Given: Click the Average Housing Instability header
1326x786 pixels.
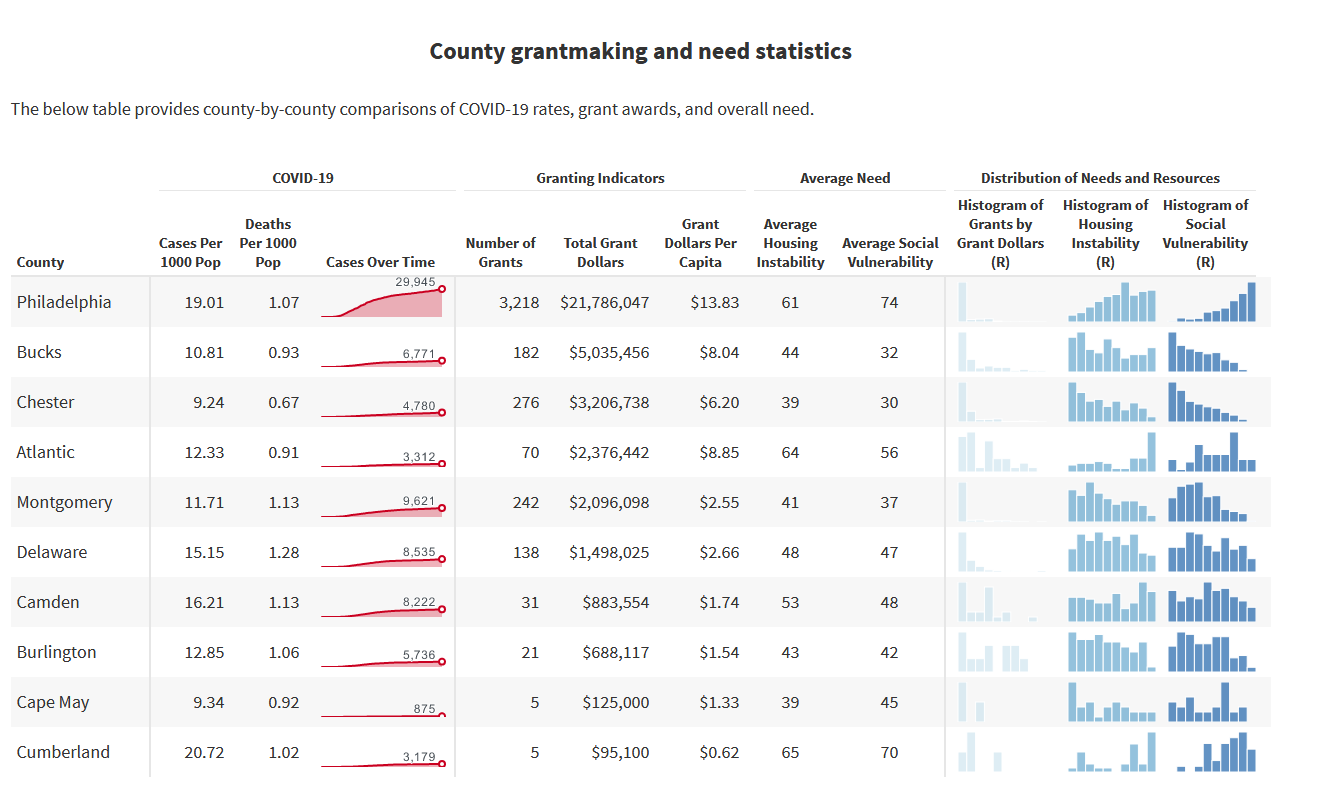Looking at the screenshot, I should 790,243.
